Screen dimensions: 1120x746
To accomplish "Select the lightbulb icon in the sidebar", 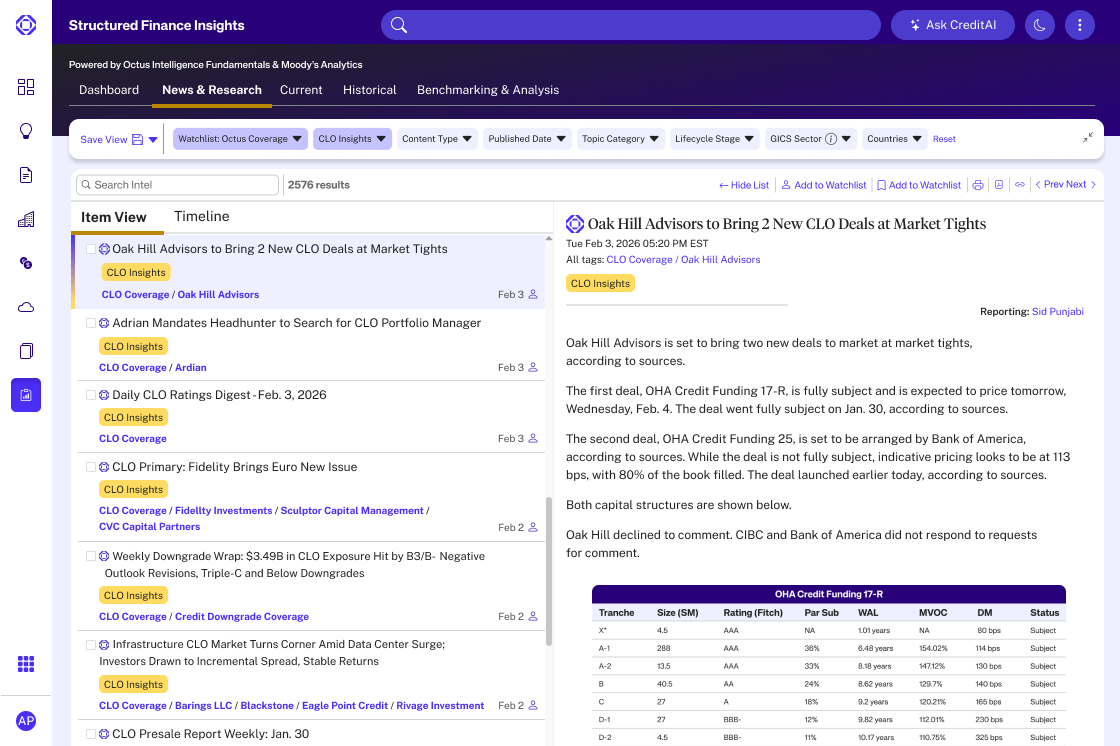I will (26, 131).
